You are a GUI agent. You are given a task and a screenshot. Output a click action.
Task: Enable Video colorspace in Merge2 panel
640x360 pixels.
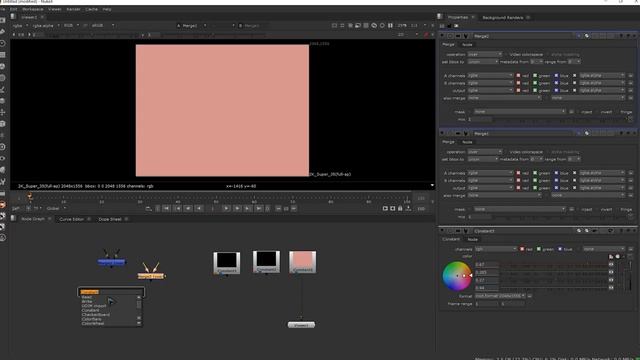(506, 54)
